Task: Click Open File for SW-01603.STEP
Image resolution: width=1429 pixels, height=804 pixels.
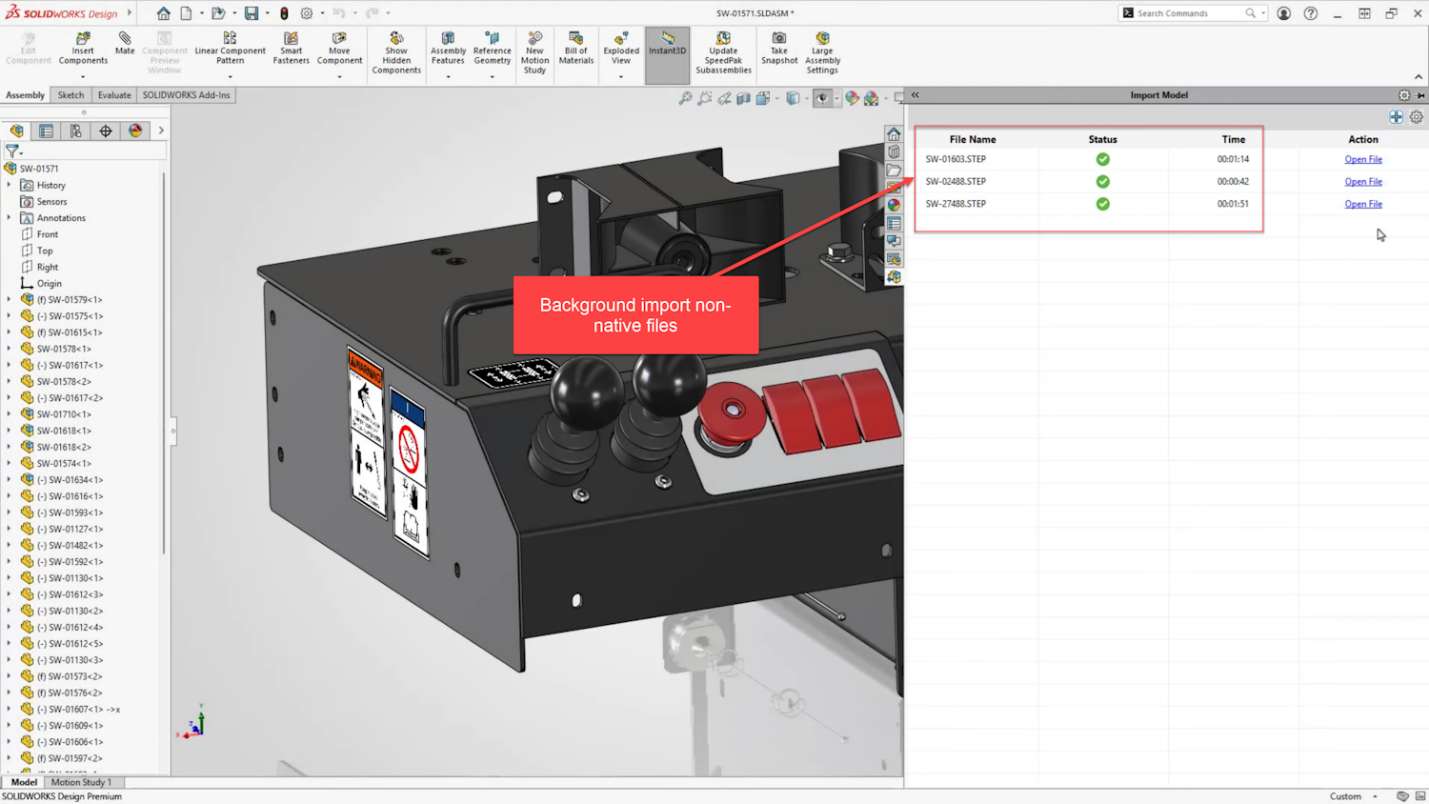Action: [x=1363, y=159]
